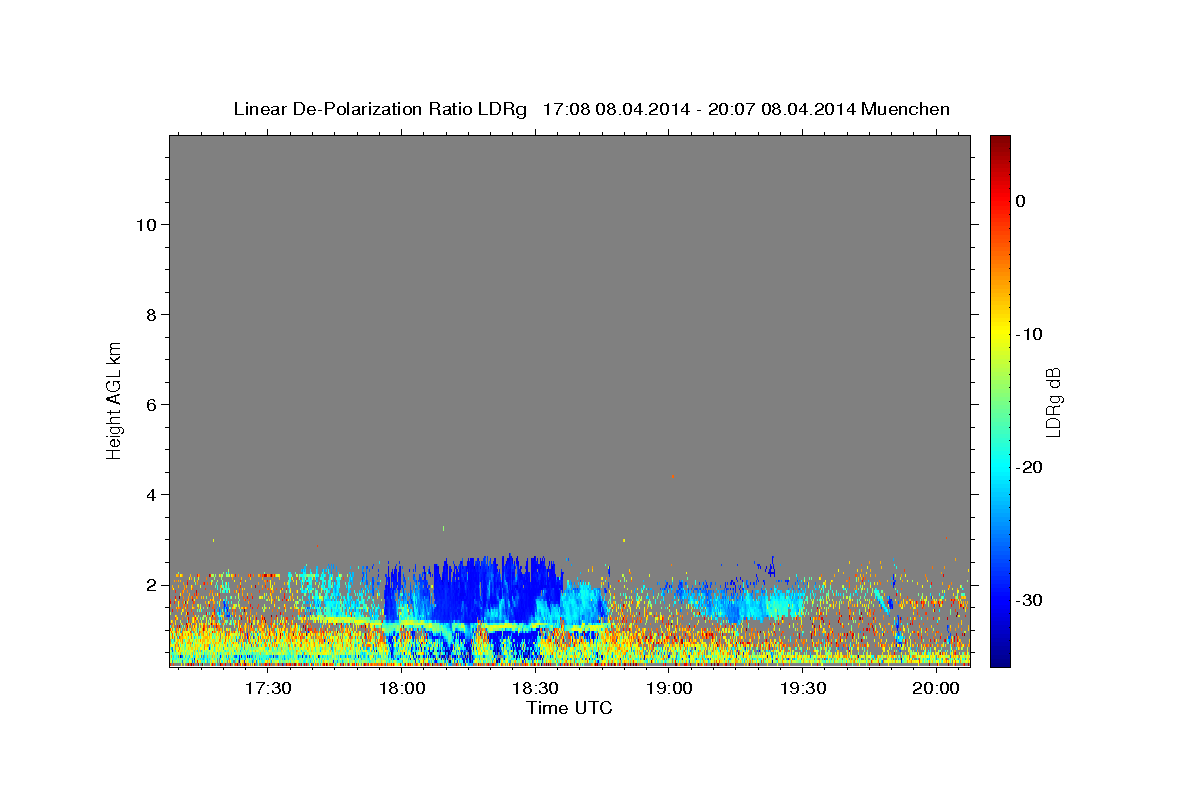Click the 18:00 time tick label
1200x800 pixels.
click(403, 689)
